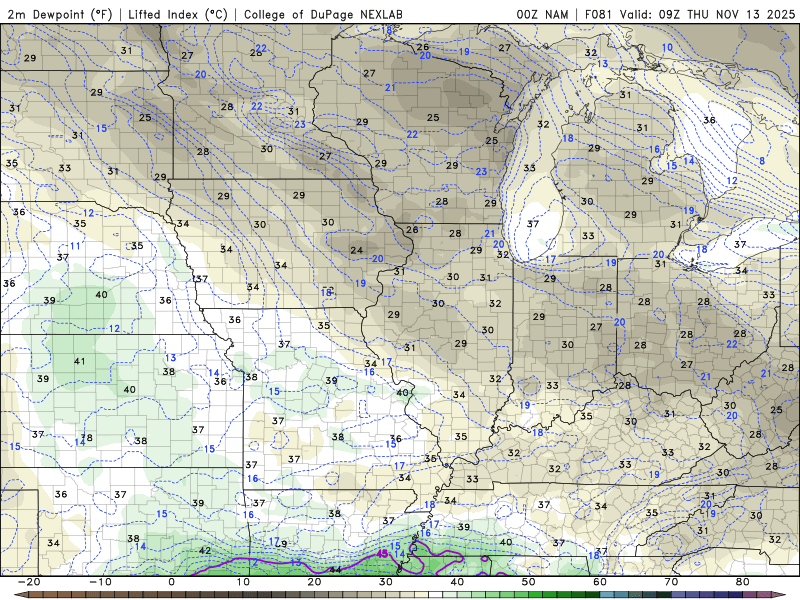Click the -20 label on color scale
Screen dimensions: 800x600
29,582
